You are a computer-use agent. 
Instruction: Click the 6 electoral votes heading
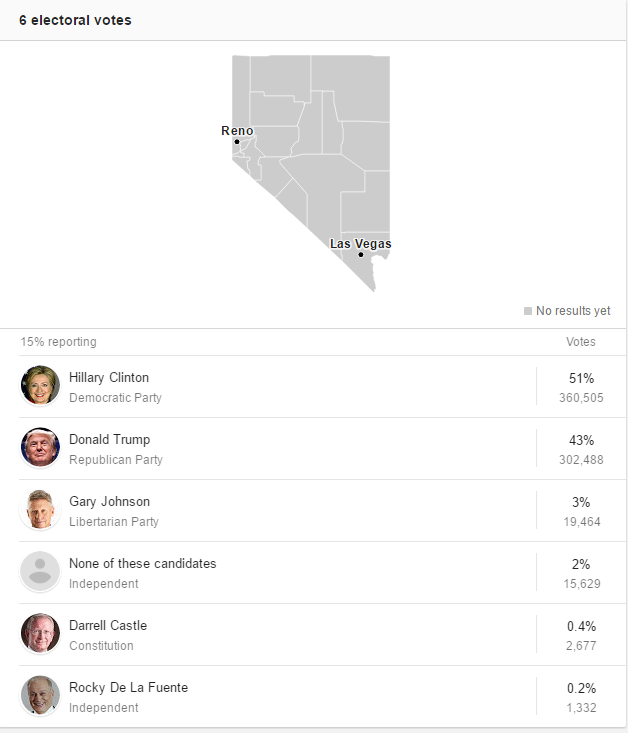point(75,20)
